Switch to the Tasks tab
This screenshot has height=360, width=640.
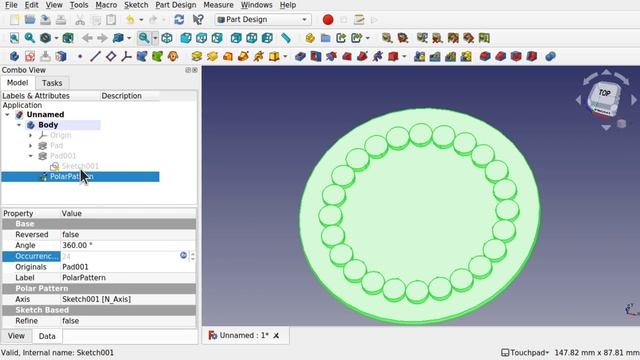(52, 83)
